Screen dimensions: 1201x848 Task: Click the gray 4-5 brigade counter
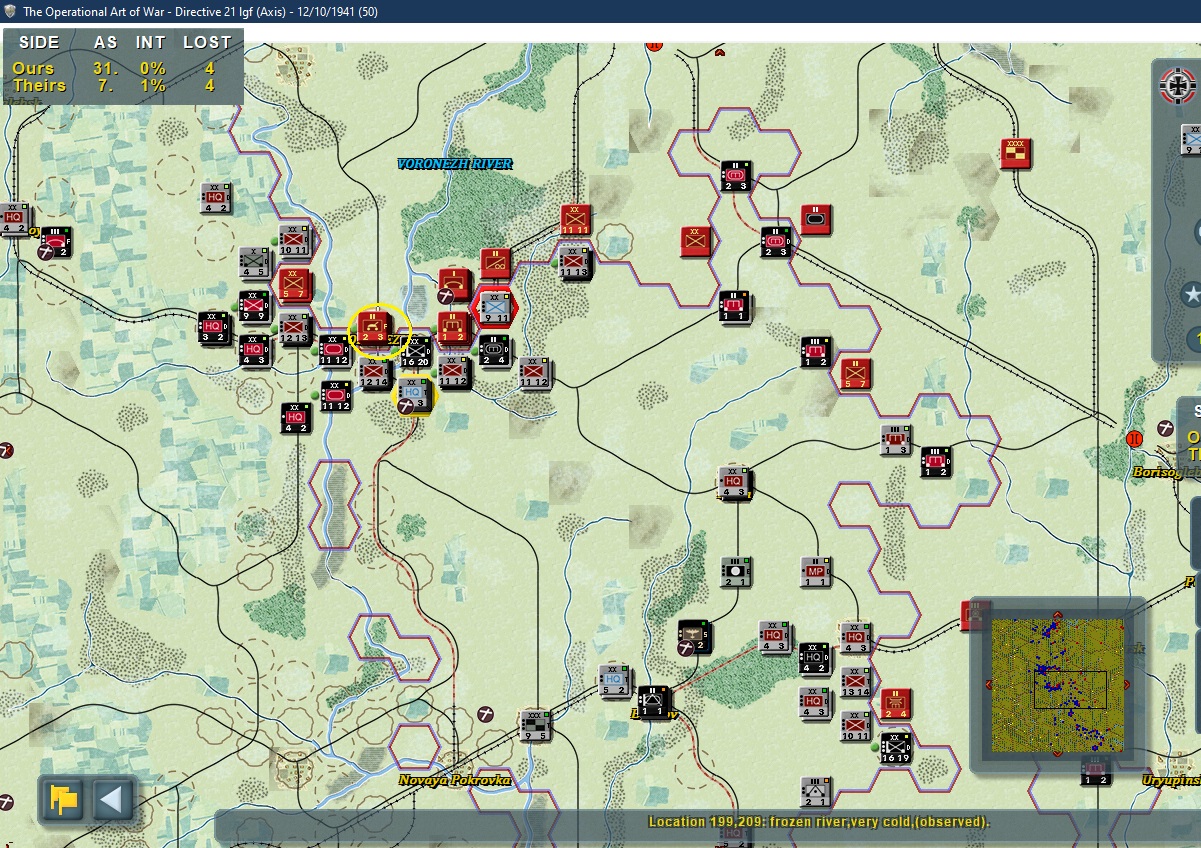[254, 261]
